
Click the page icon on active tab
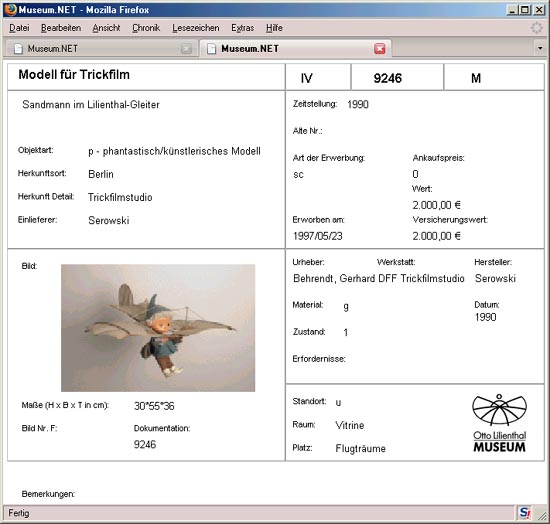coord(211,49)
